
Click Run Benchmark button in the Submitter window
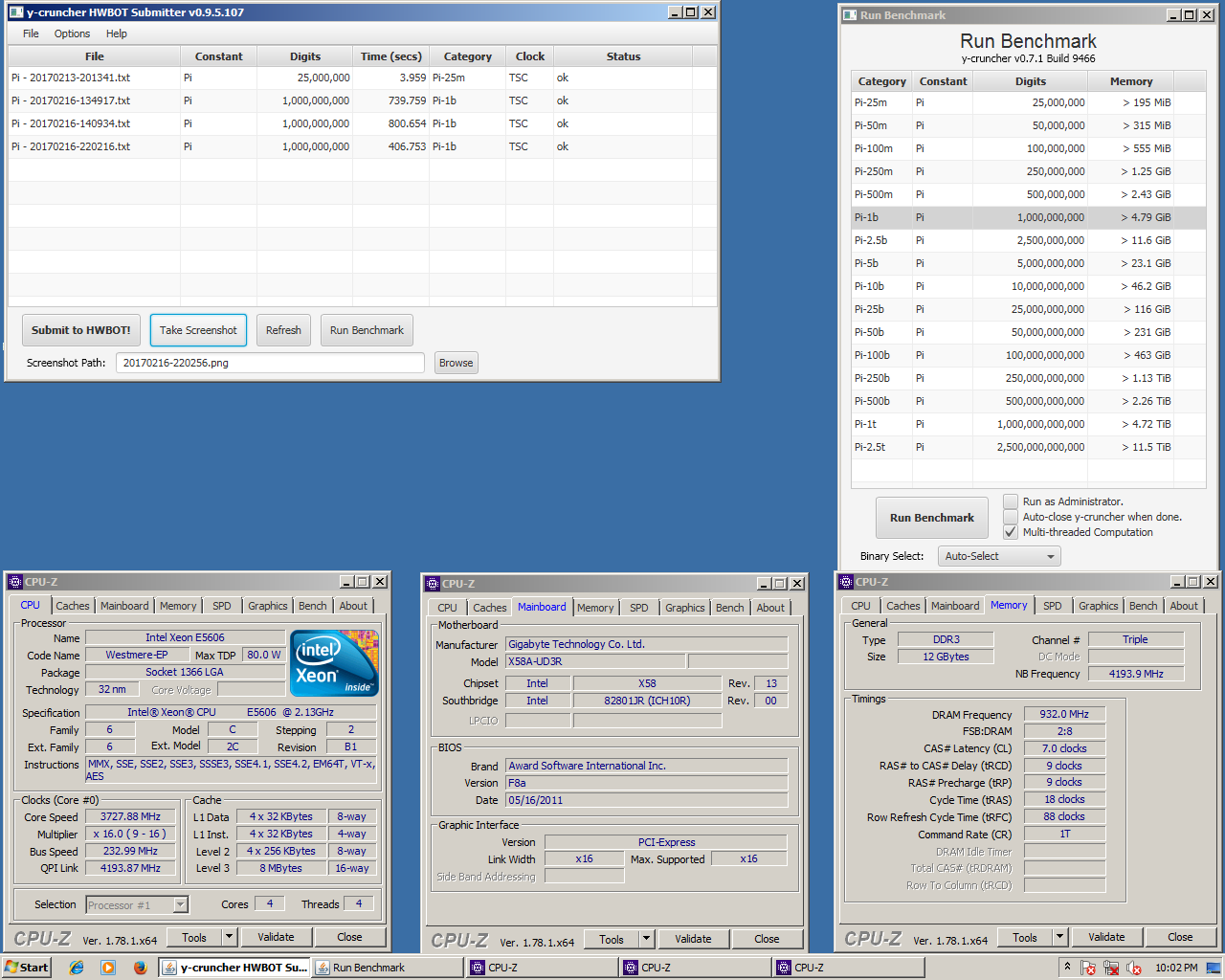tap(367, 330)
